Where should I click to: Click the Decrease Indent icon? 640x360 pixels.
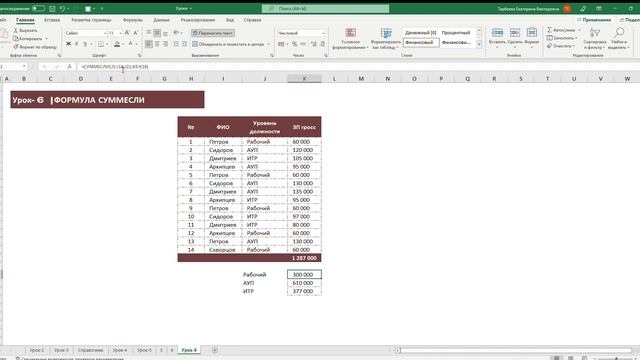pyautogui.click(x=176, y=44)
